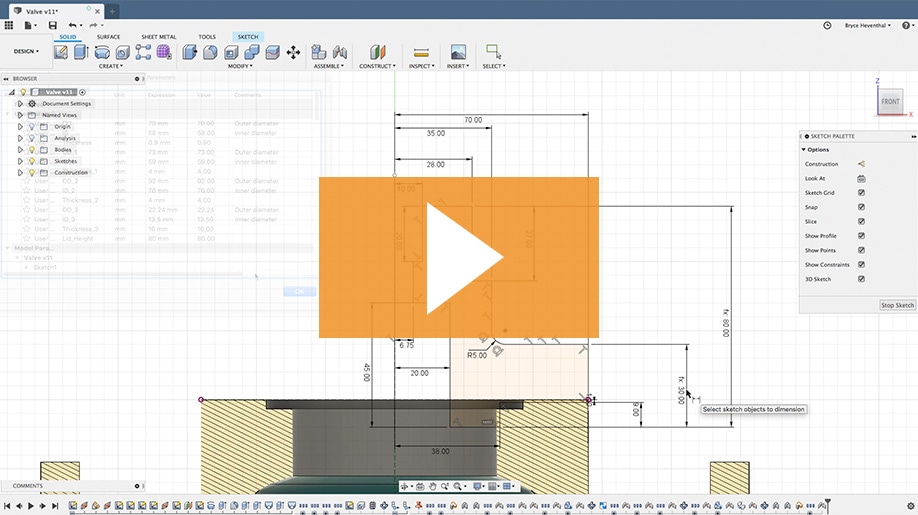918x515 pixels.
Task: Open the DESIGN workspace dropdown
Action: 26,52
